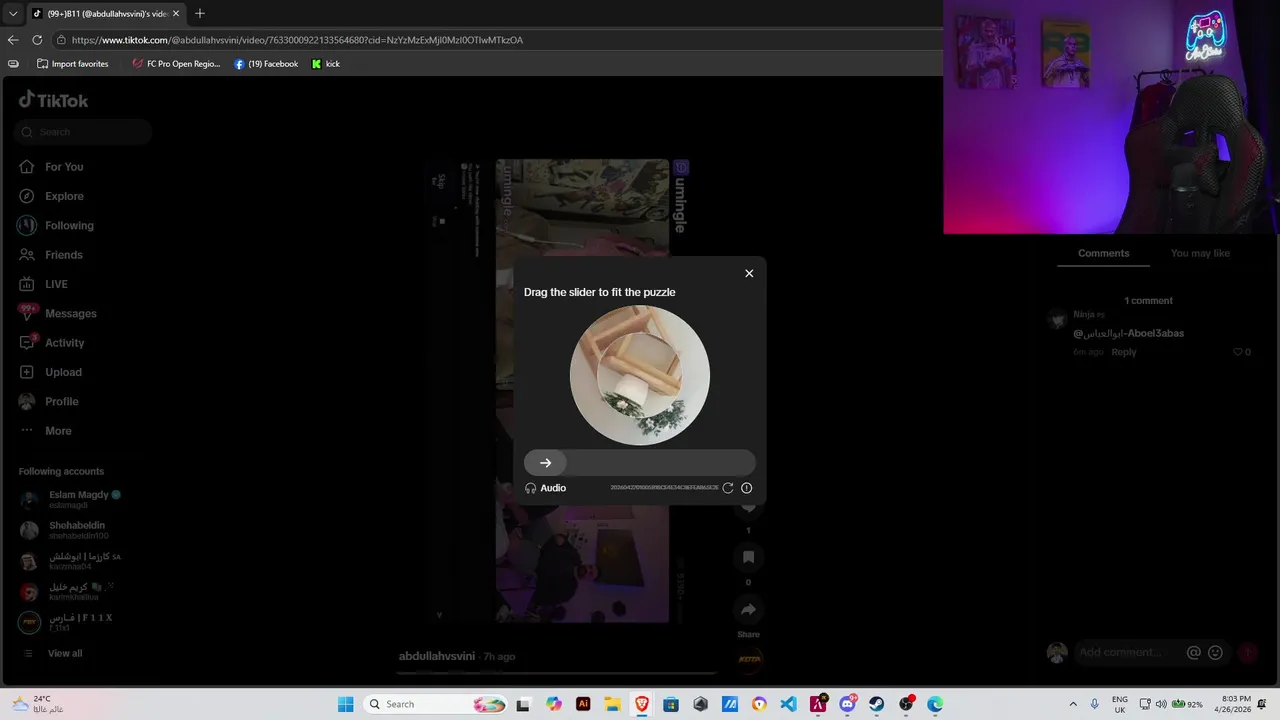The width and height of the screenshot is (1280, 720).
Task: Open the Friends page
Action: point(51,255)
